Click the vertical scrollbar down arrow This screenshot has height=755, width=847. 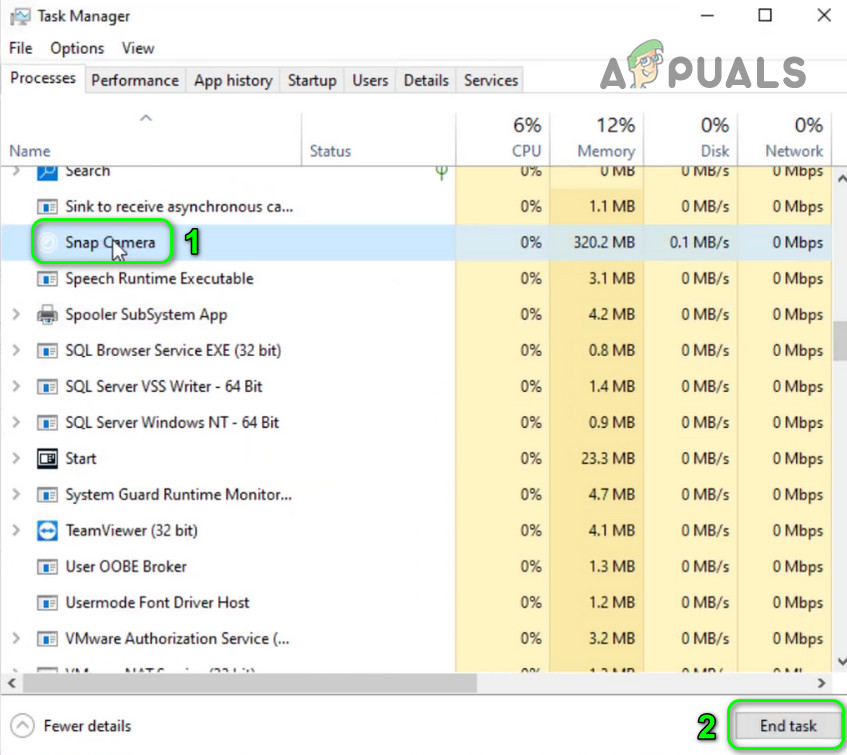[x=841, y=661]
